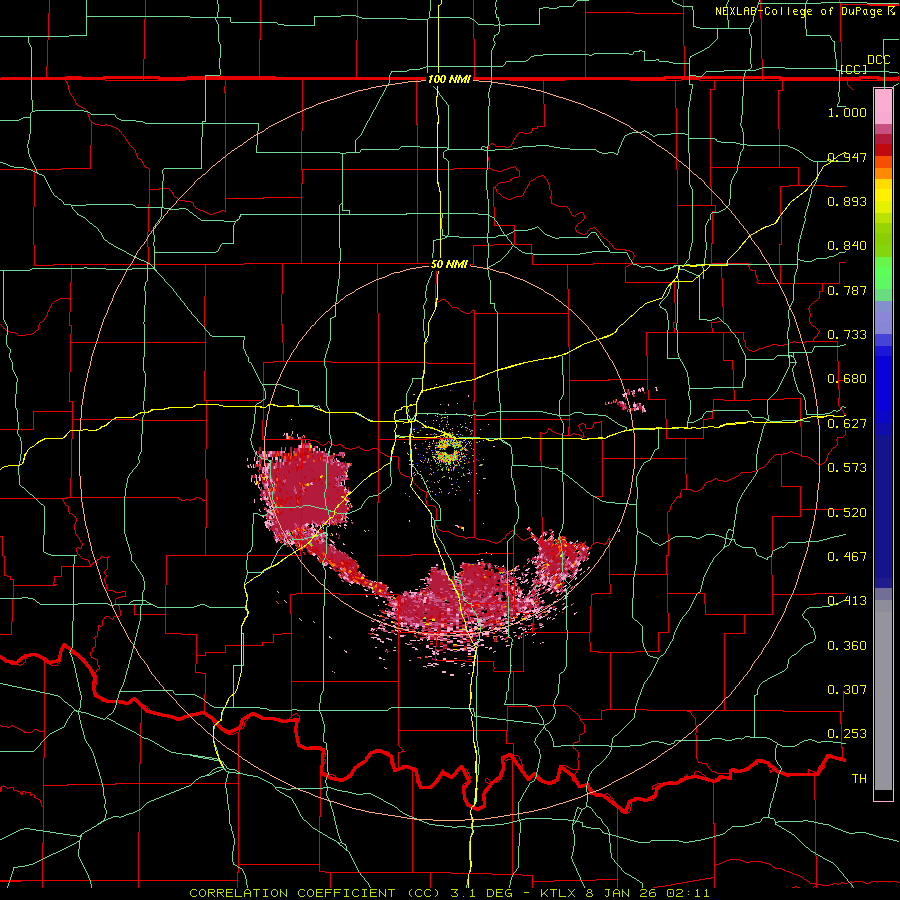This screenshot has height=900, width=900.
Task: Select the 0.733 scale value
Action: [x=847, y=335]
